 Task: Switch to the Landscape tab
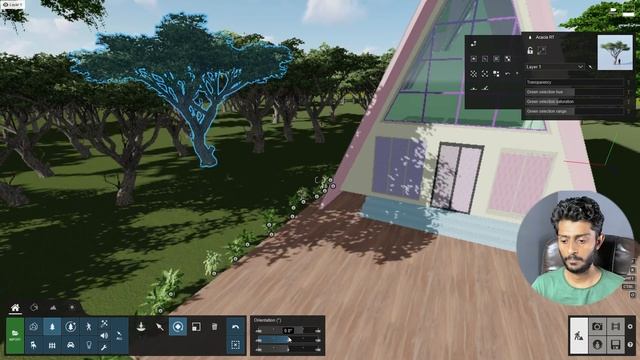click(53, 307)
